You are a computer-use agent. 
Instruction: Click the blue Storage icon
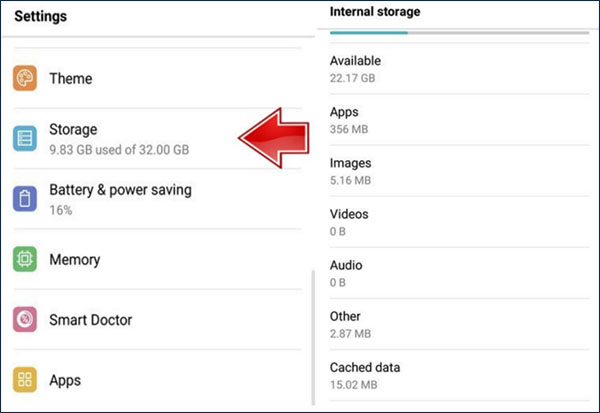(26, 138)
